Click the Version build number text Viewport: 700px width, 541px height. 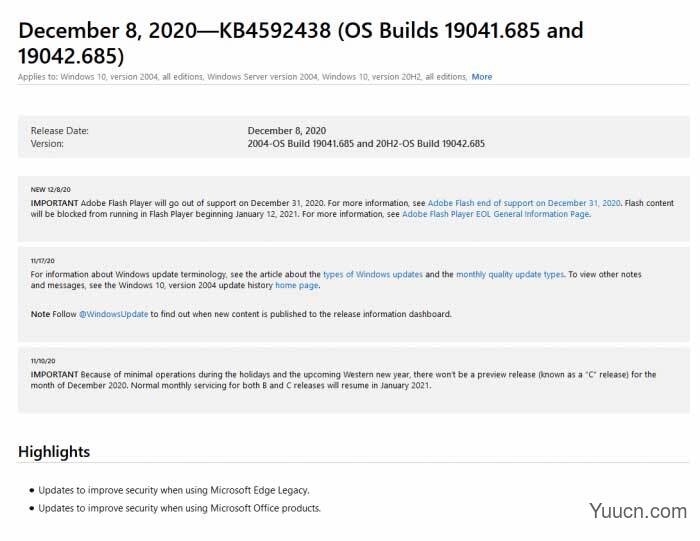366,144
